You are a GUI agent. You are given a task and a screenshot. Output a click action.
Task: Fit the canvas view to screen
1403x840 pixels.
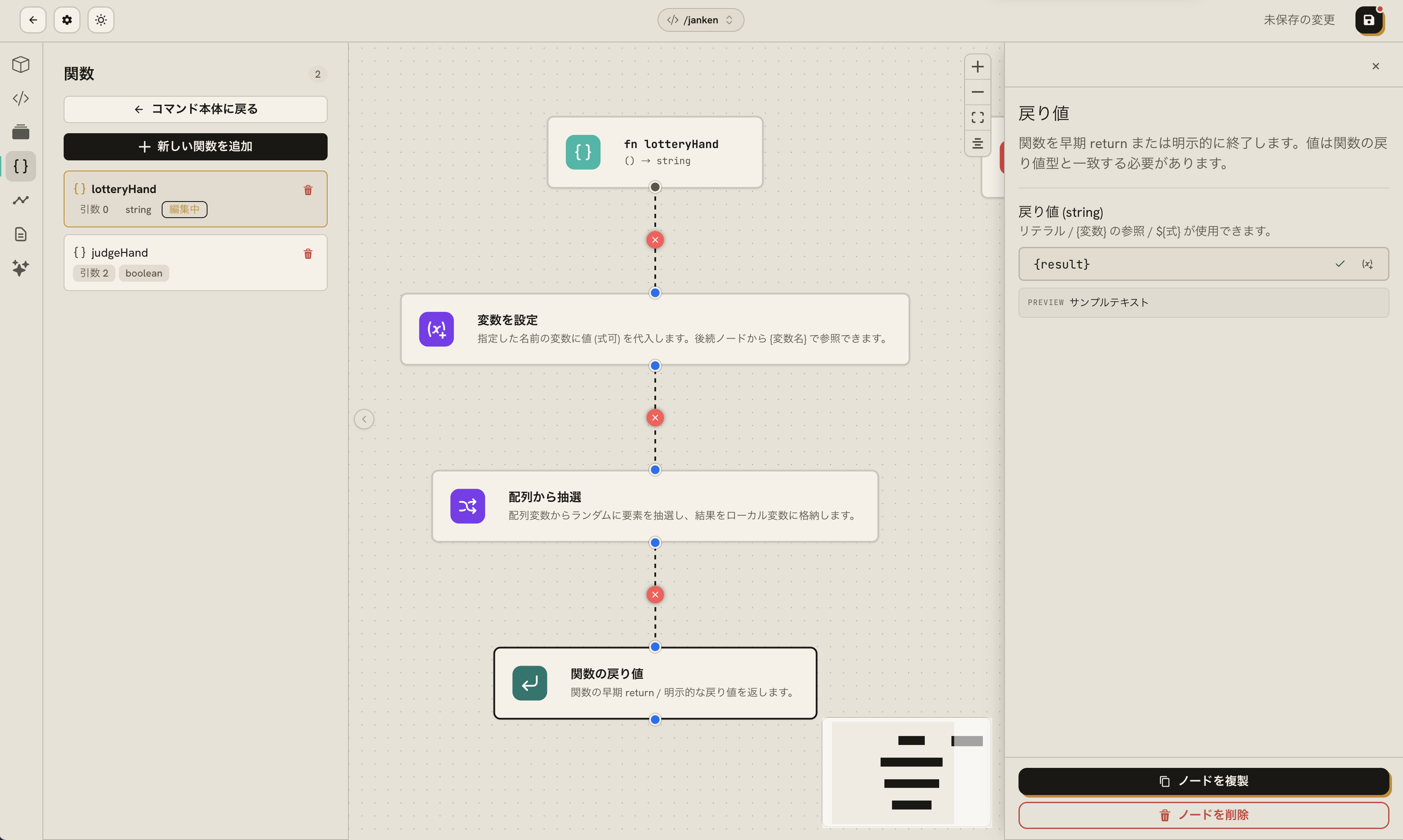(x=978, y=118)
